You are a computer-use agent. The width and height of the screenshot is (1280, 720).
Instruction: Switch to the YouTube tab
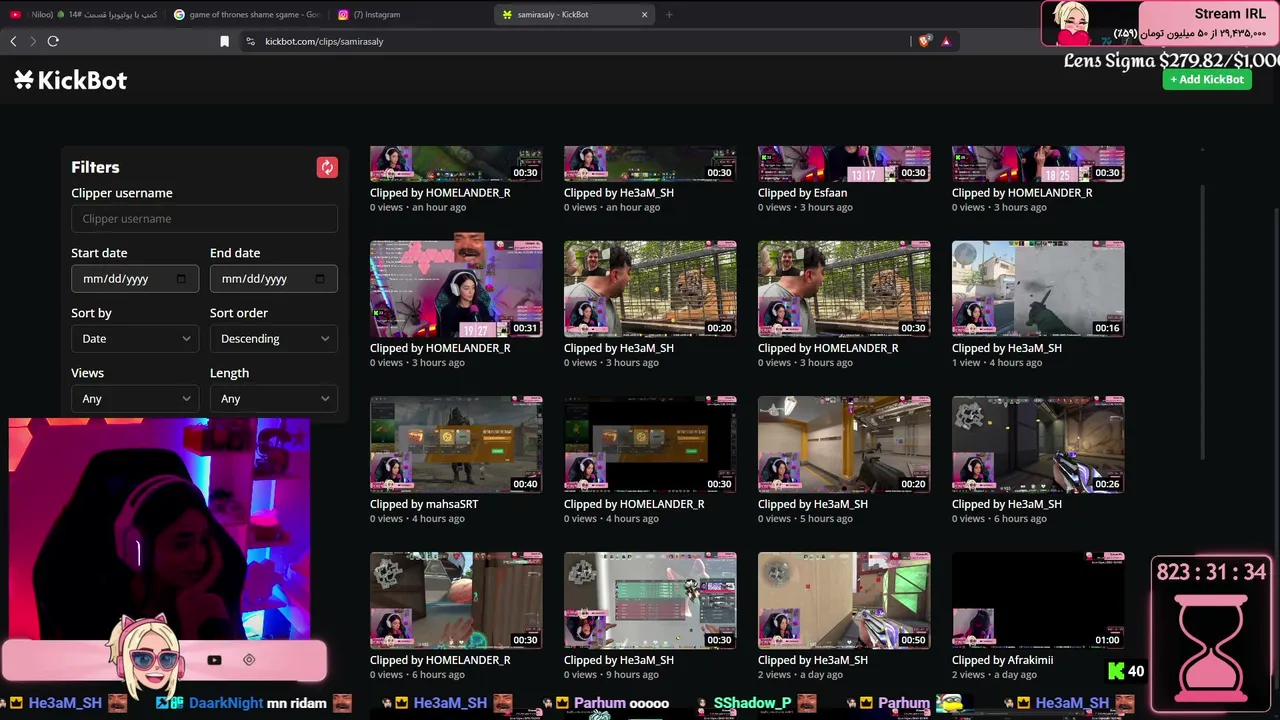(84, 14)
